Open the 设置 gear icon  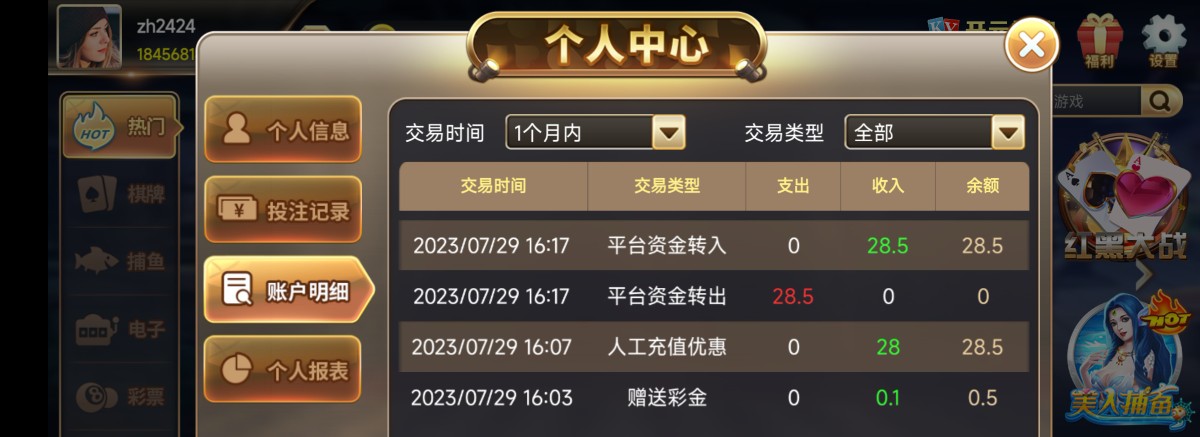[1163, 42]
